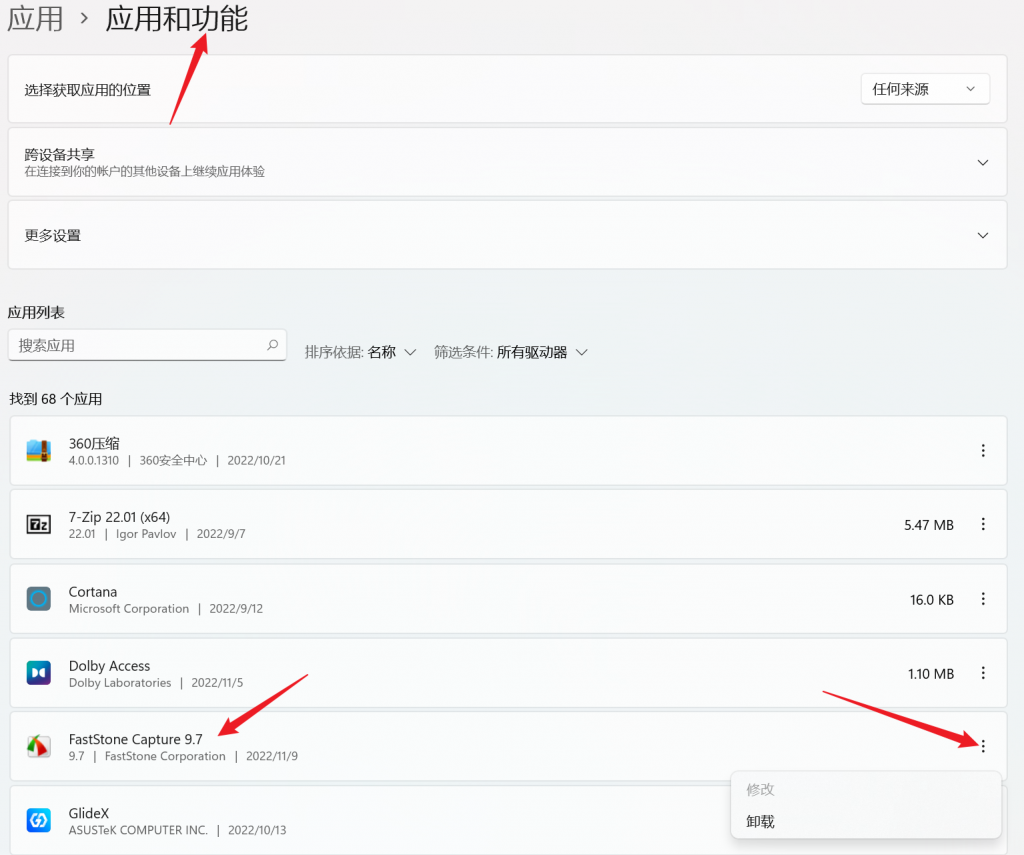This screenshot has width=1024, height=855.
Task: Click the FastStone Capture app icon
Action: (39, 746)
